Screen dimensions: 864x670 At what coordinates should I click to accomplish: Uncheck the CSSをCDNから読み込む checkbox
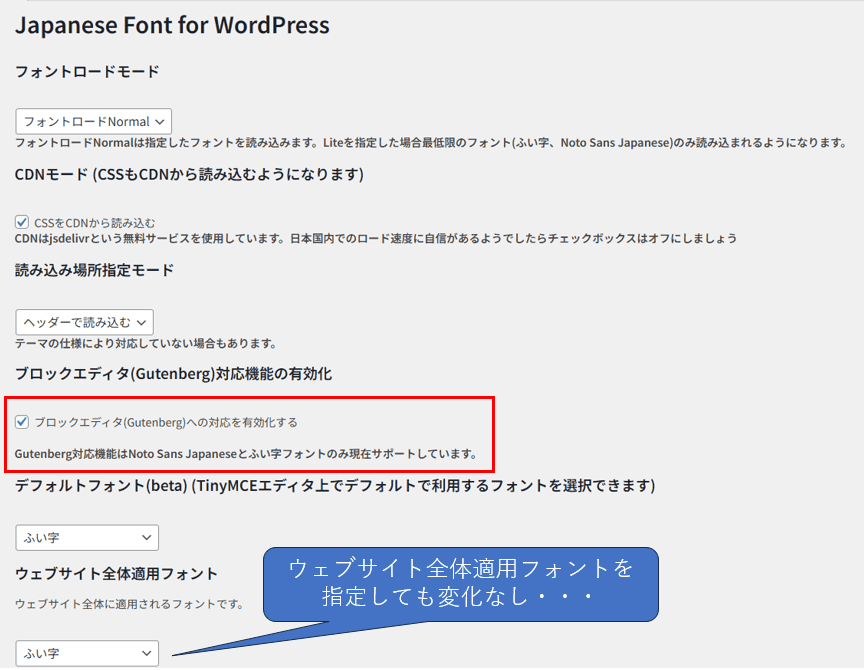click(23, 222)
